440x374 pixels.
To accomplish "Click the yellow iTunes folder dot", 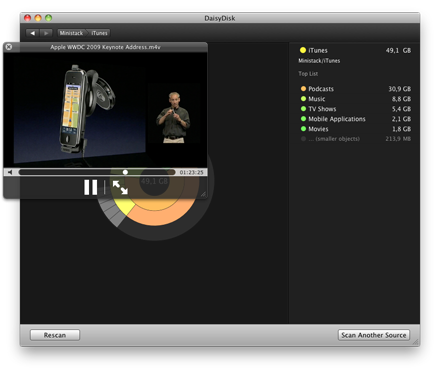I will 303,50.
